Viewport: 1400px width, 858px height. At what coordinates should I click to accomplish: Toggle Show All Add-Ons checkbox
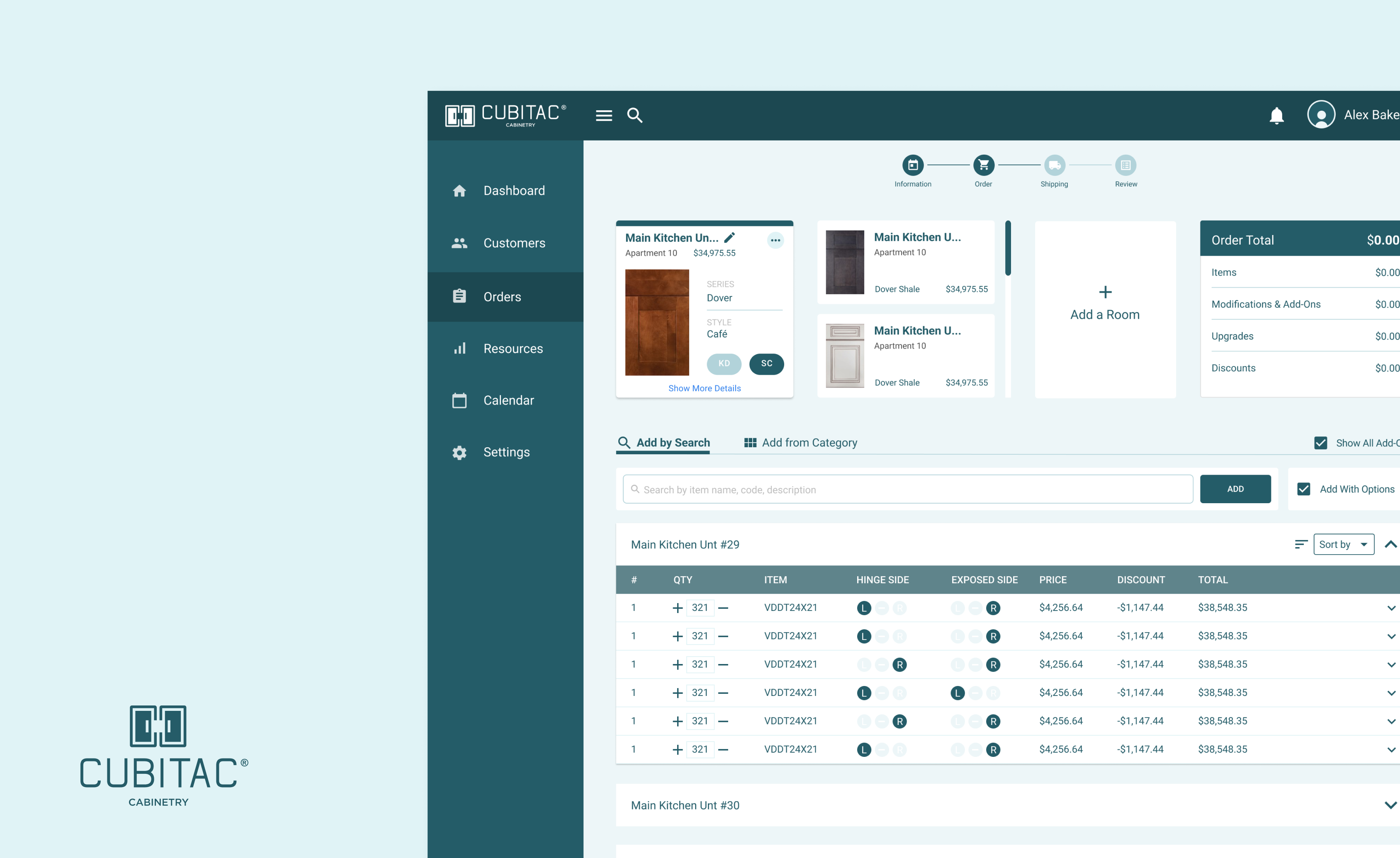[x=1320, y=444]
